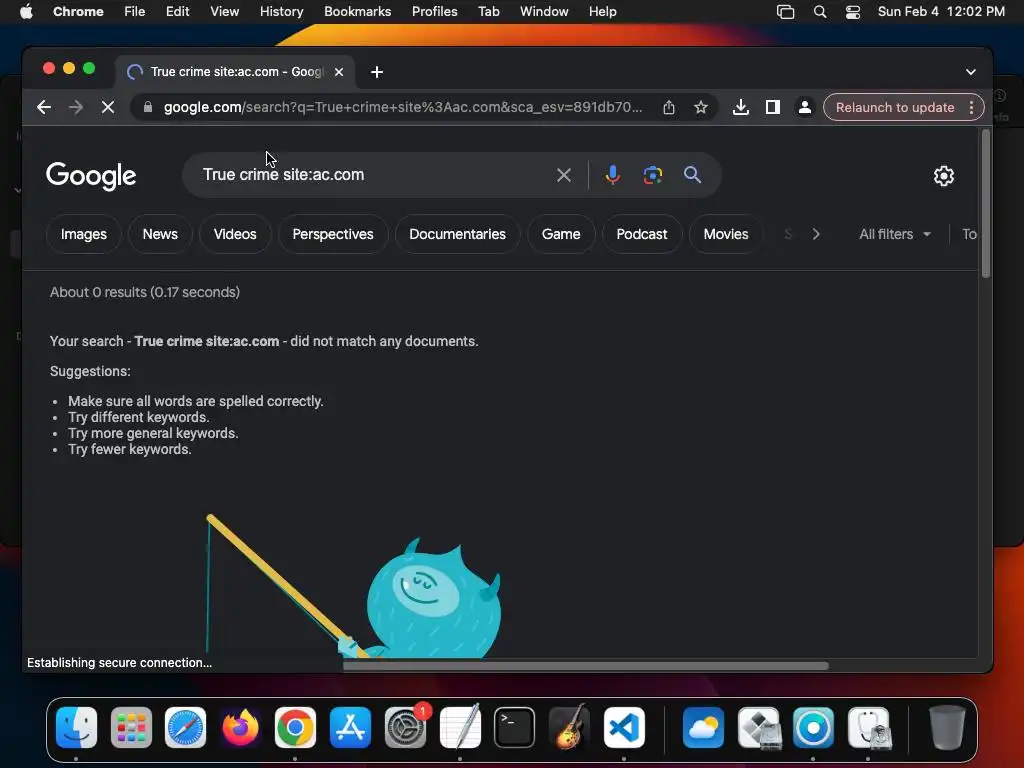1024x768 pixels.
Task: Filter results by News
Action: (160, 234)
